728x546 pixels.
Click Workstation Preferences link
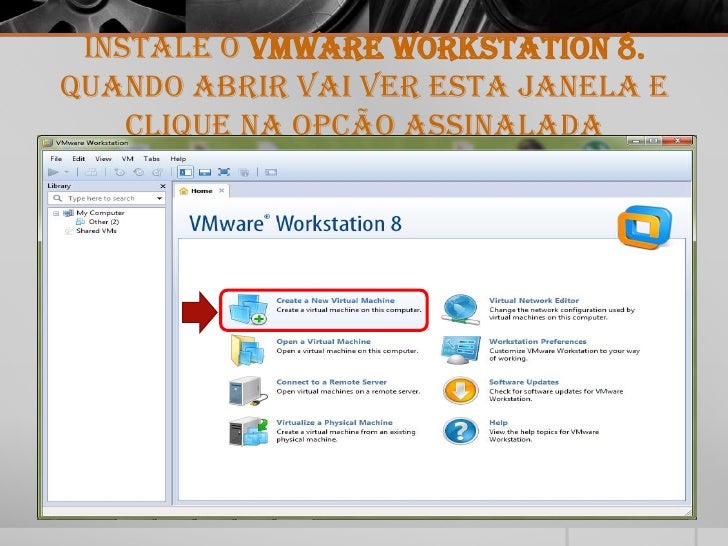click(538, 341)
